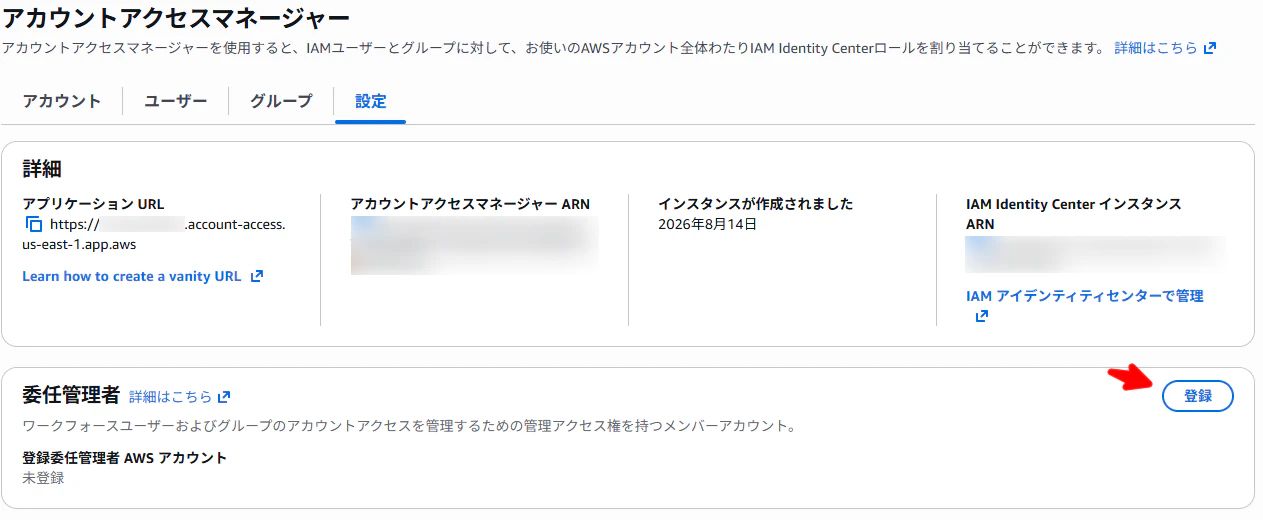Click the 登録 button for the delegated administrator

point(1198,396)
